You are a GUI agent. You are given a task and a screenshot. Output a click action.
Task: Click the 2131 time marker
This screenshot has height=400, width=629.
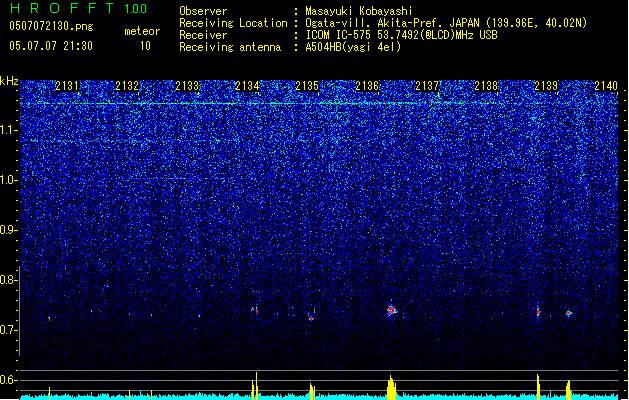coord(67,86)
